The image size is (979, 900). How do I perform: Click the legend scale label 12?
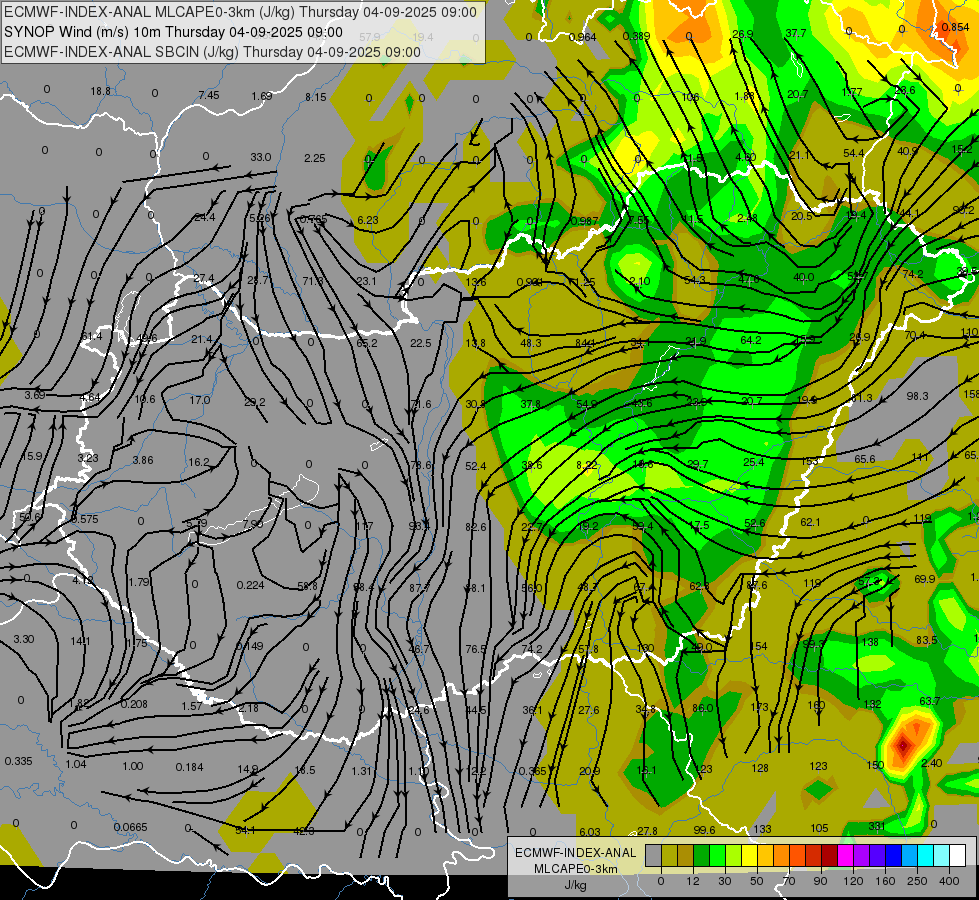pyautogui.click(x=693, y=881)
